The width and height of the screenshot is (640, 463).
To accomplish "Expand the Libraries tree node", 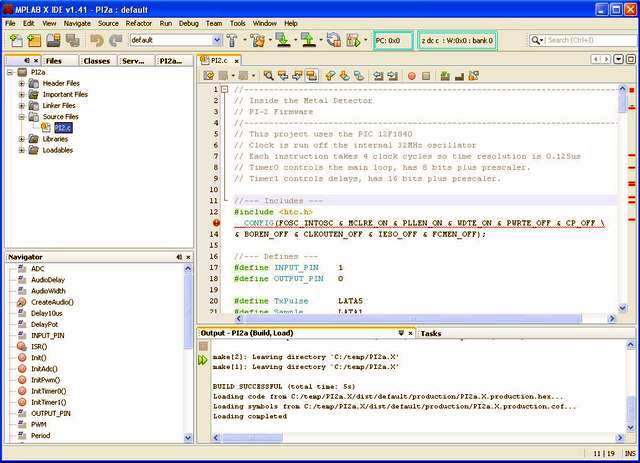I will pyautogui.click(x=21, y=139).
